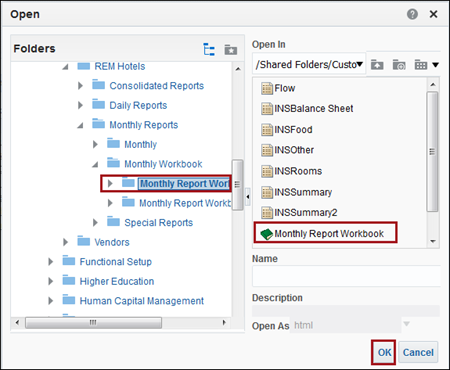Select the Daily Reports folder
This screenshot has height=370, width=450.
138,105
